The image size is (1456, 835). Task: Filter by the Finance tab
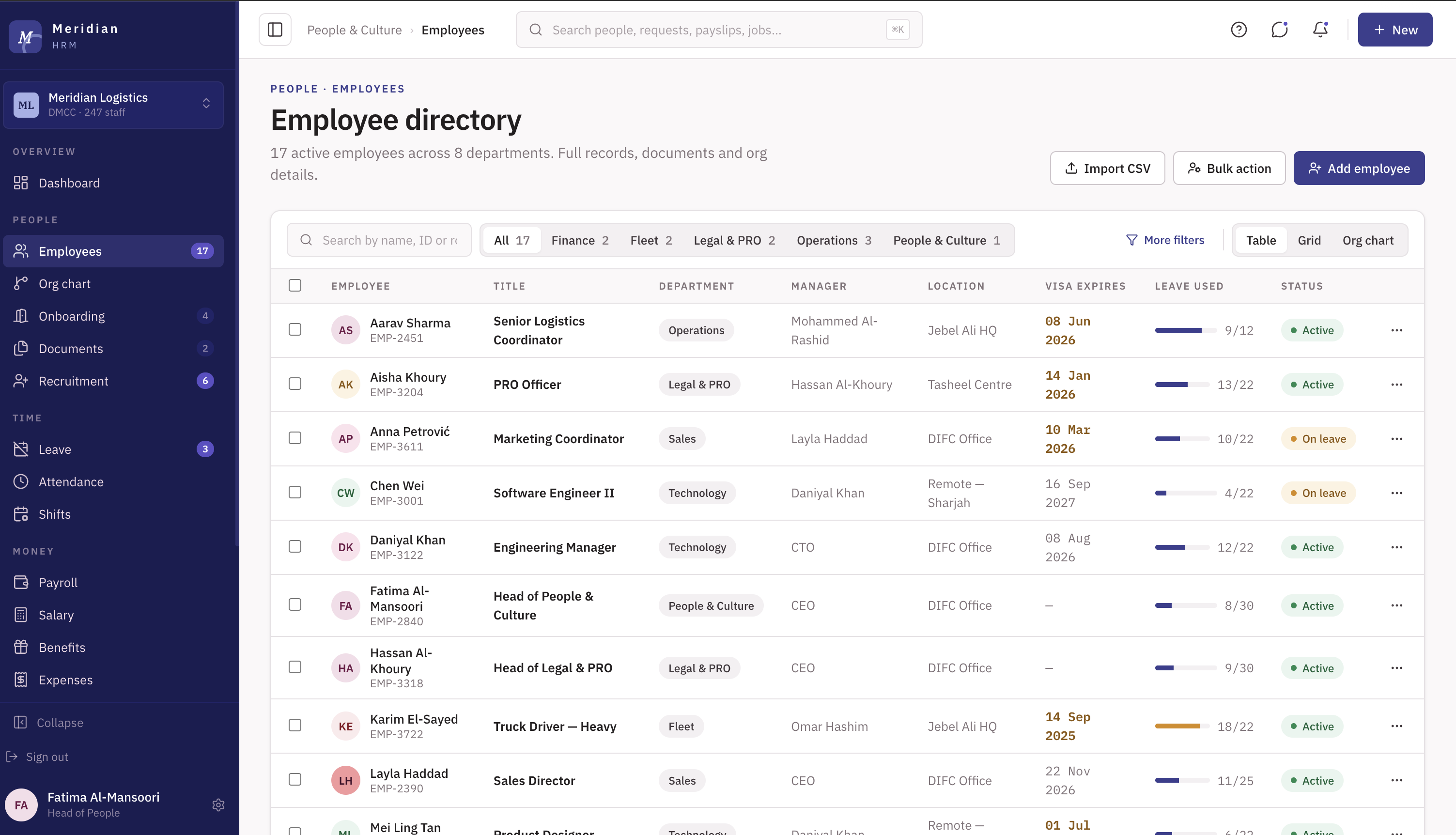580,240
